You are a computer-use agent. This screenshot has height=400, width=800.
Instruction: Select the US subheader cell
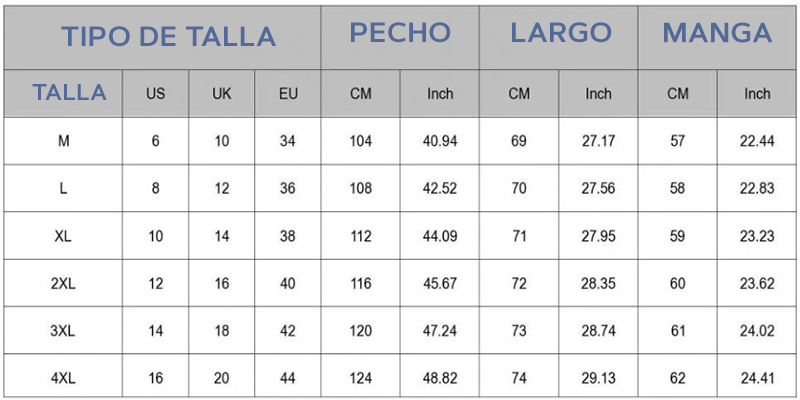155,94
